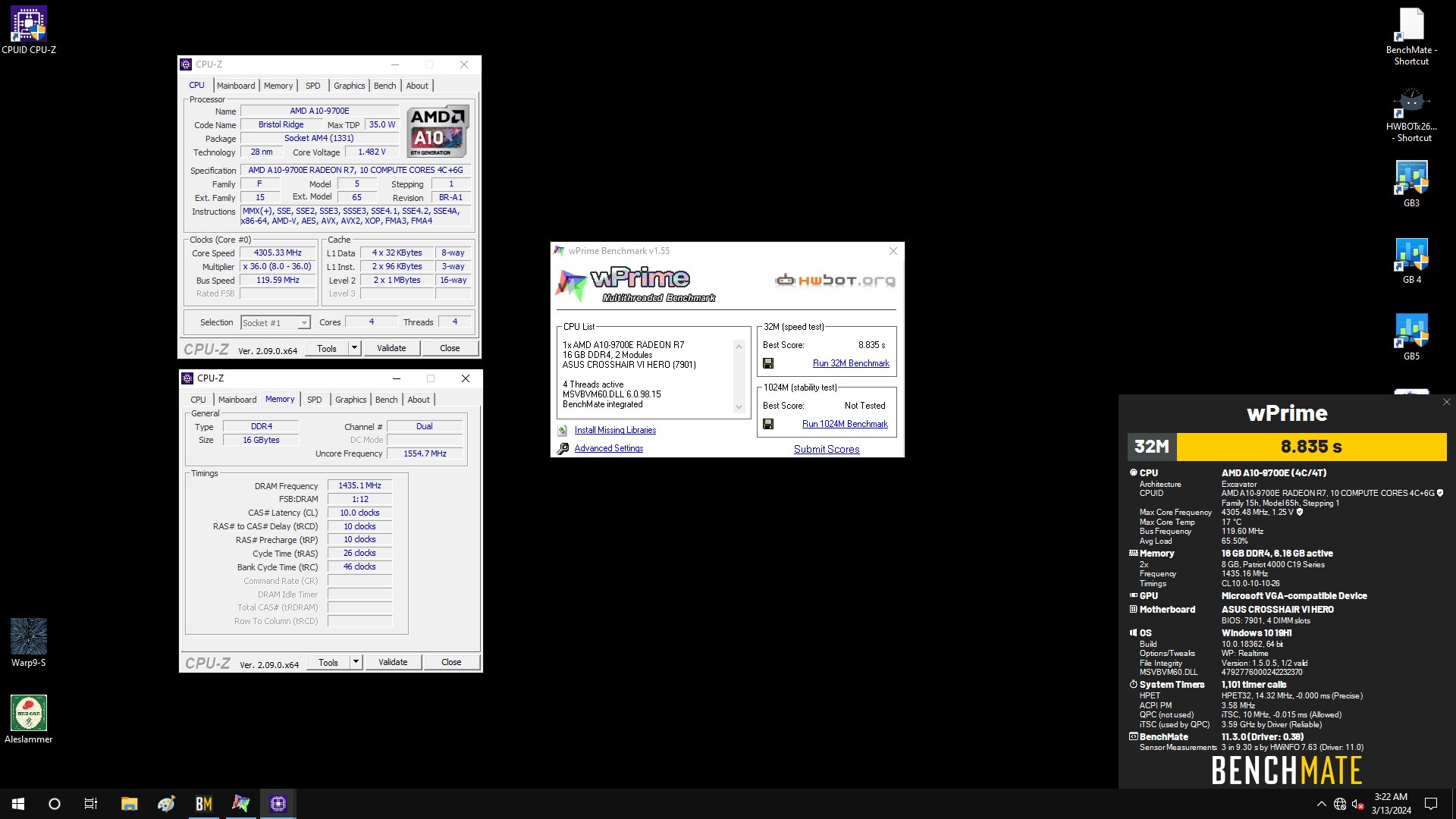Click the muted volume tray icon
The height and width of the screenshot is (819, 1456).
click(x=1358, y=804)
